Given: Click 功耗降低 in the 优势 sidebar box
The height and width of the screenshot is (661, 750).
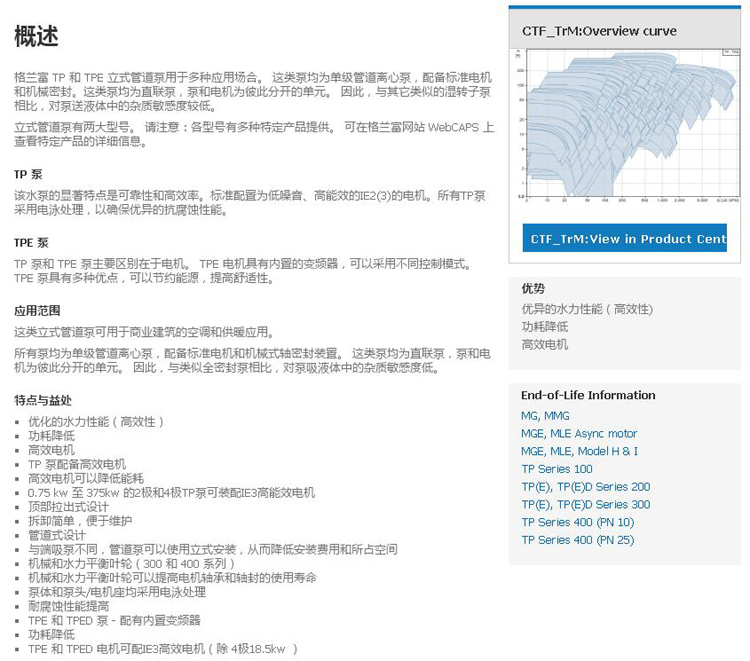Looking at the screenshot, I should [x=545, y=327].
